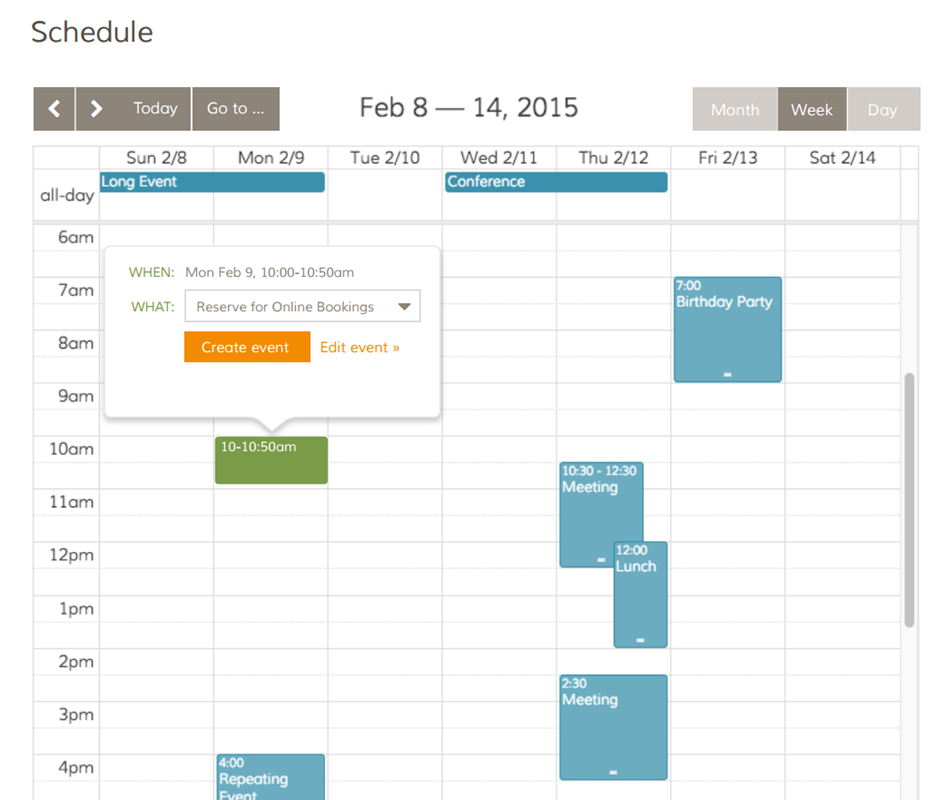The height and width of the screenshot is (800, 946).
Task: Go to the previous week arrow
Action: (x=54, y=109)
